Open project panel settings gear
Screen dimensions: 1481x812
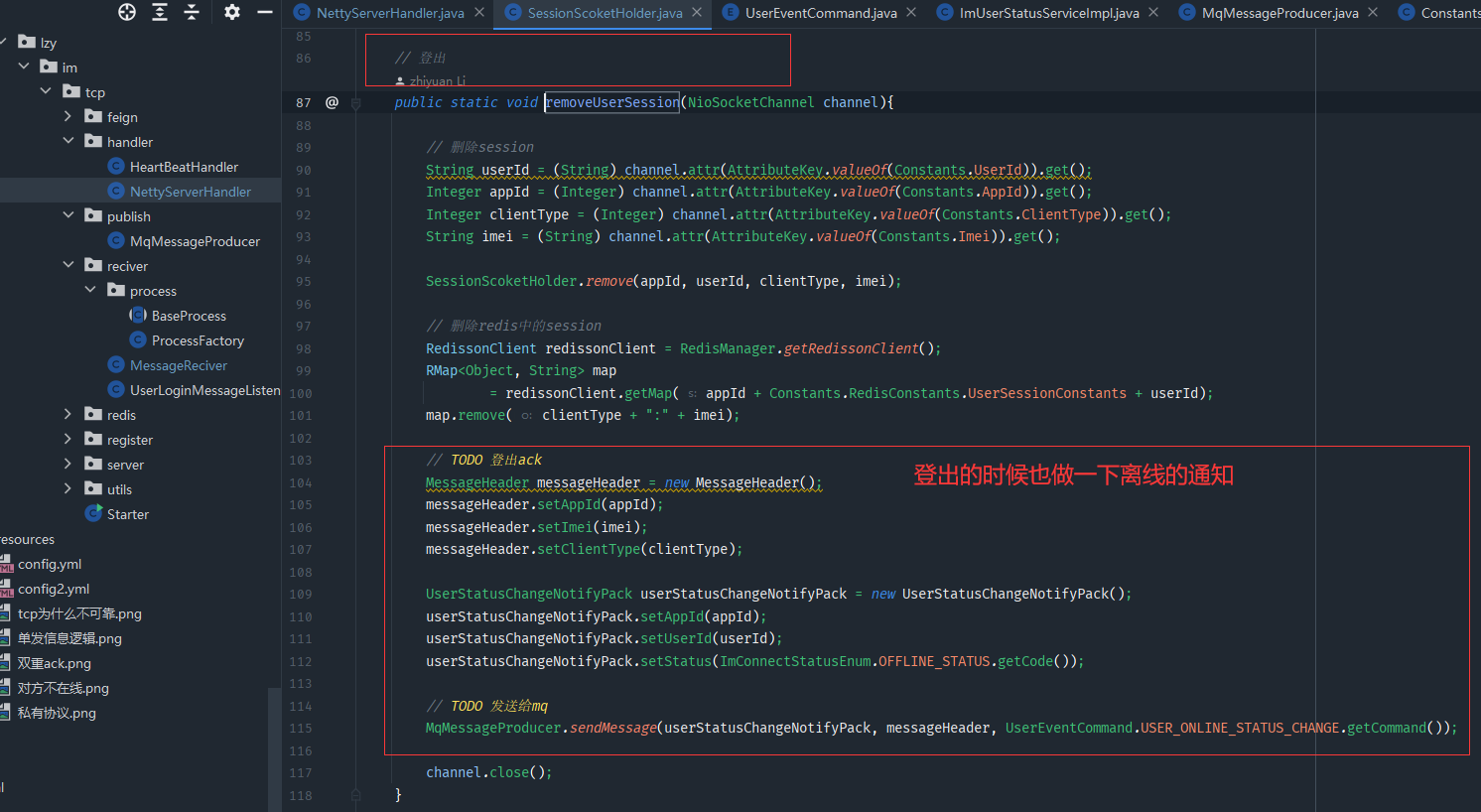tap(232, 12)
